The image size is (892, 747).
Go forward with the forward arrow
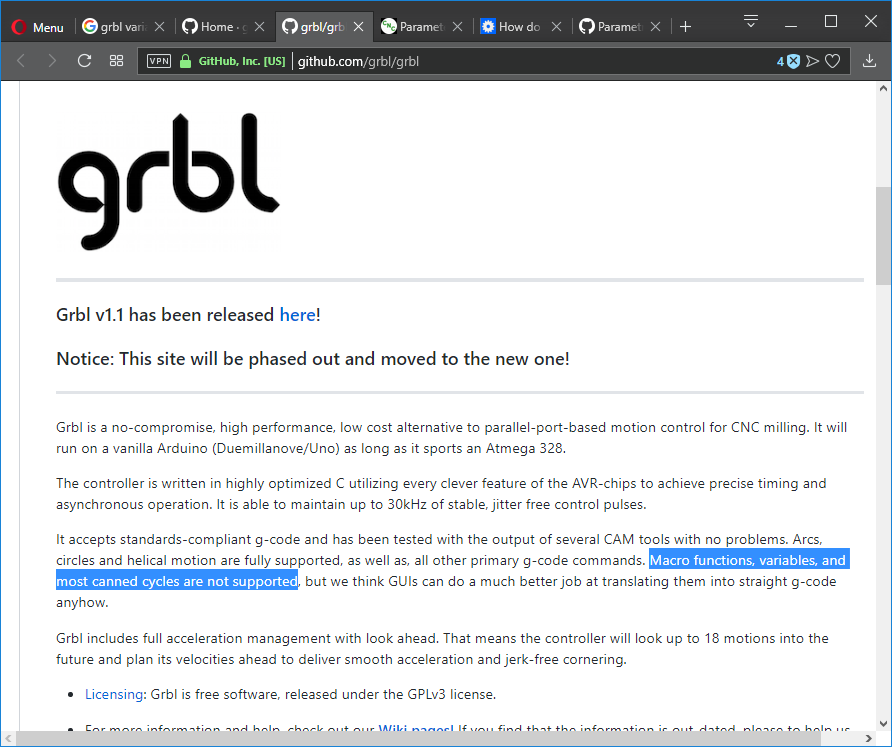(52, 61)
